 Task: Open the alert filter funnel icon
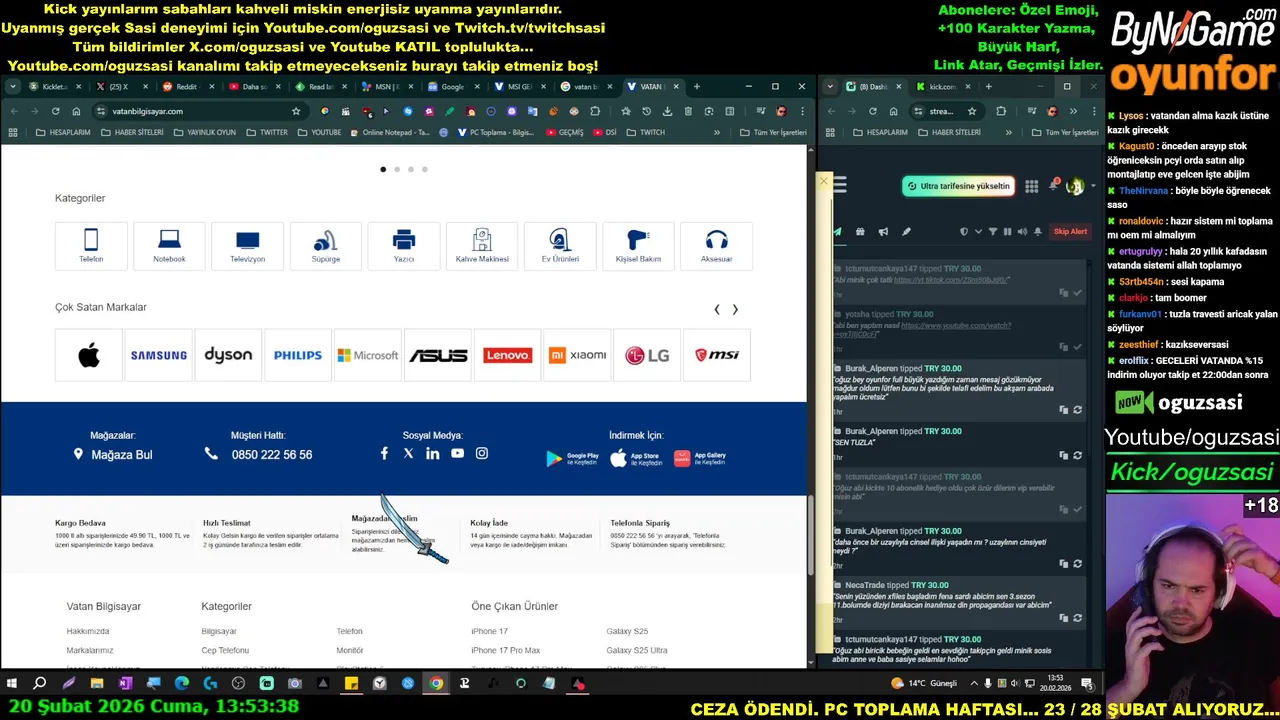point(993,232)
